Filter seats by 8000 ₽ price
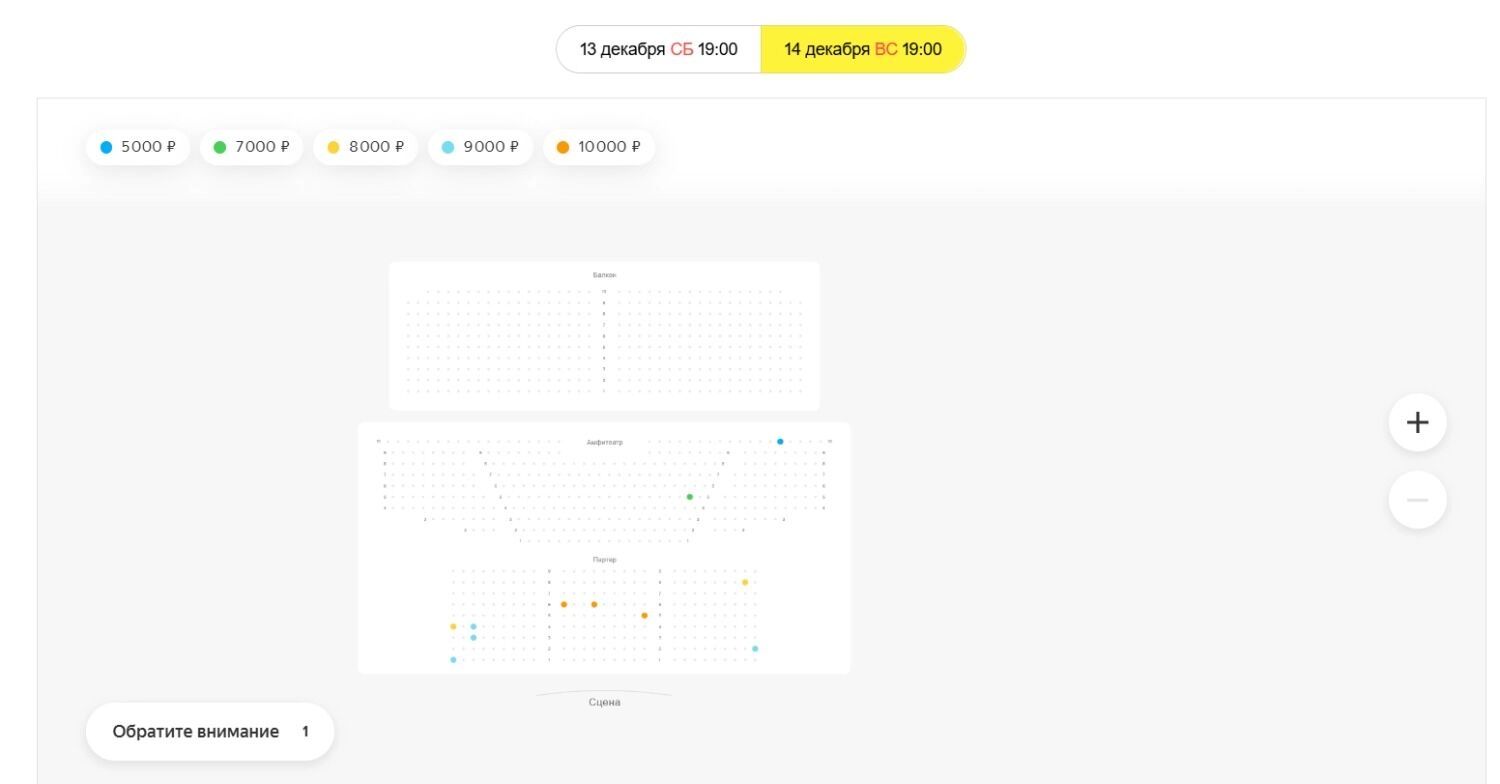Viewport: 1500px width, 784px height. coord(366,147)
